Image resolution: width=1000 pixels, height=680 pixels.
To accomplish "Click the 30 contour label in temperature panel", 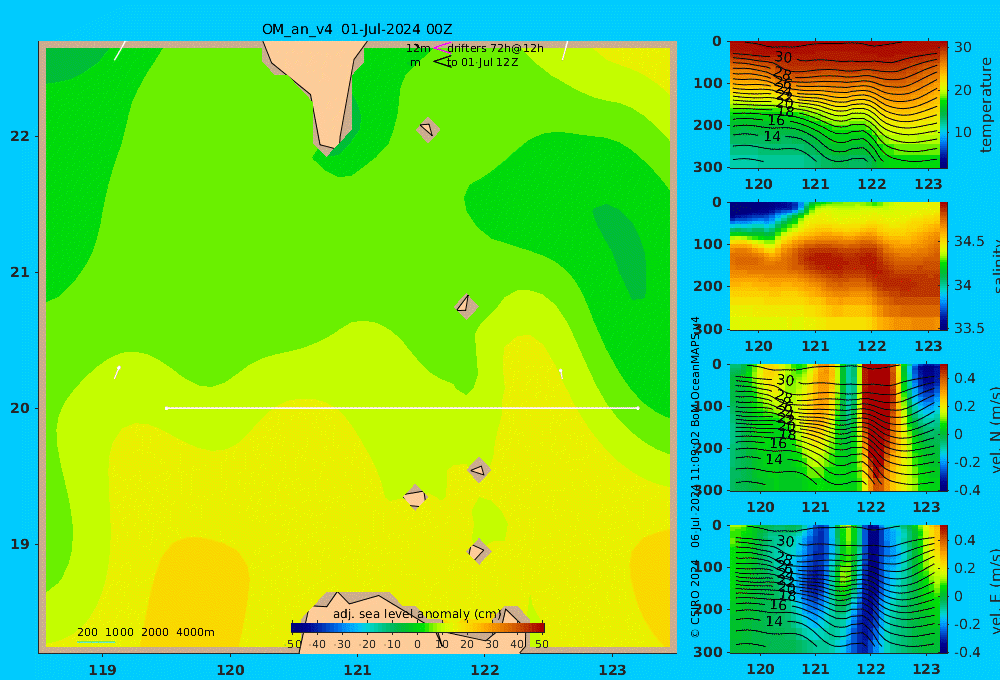I will coord(783,57).
